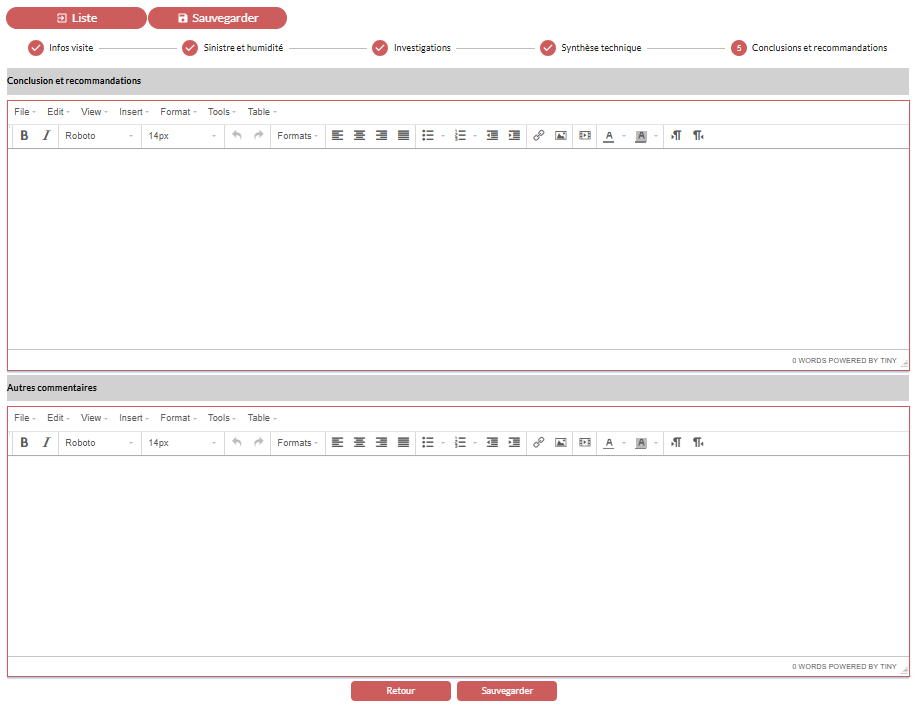The width and height of the screenshot is (922, 706).
Task: Open Format menu in Autres commentaires editor
Action: [178, 418]
